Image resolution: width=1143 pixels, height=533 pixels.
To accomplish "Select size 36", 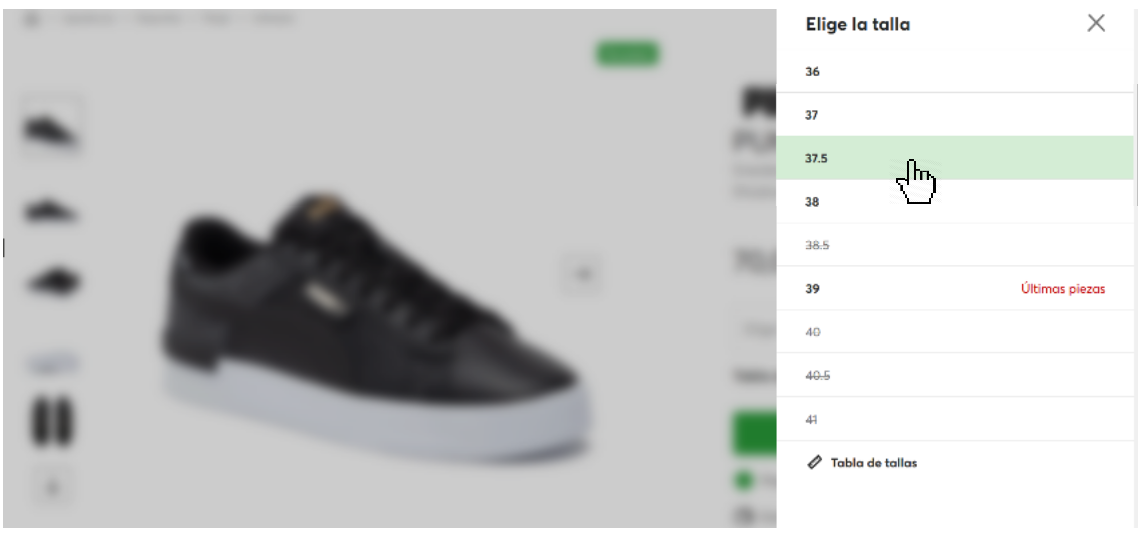I will tap(955, 71).
